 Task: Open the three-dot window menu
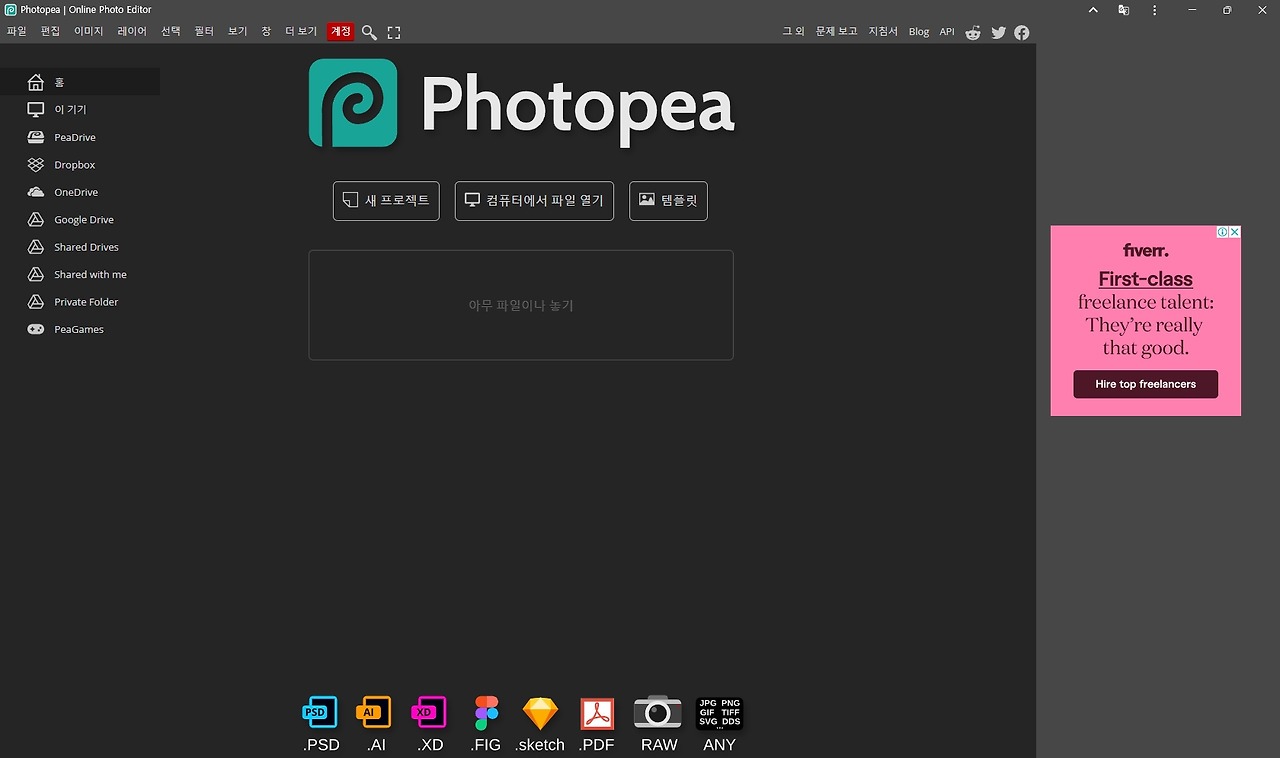[x=1155, y=10]
